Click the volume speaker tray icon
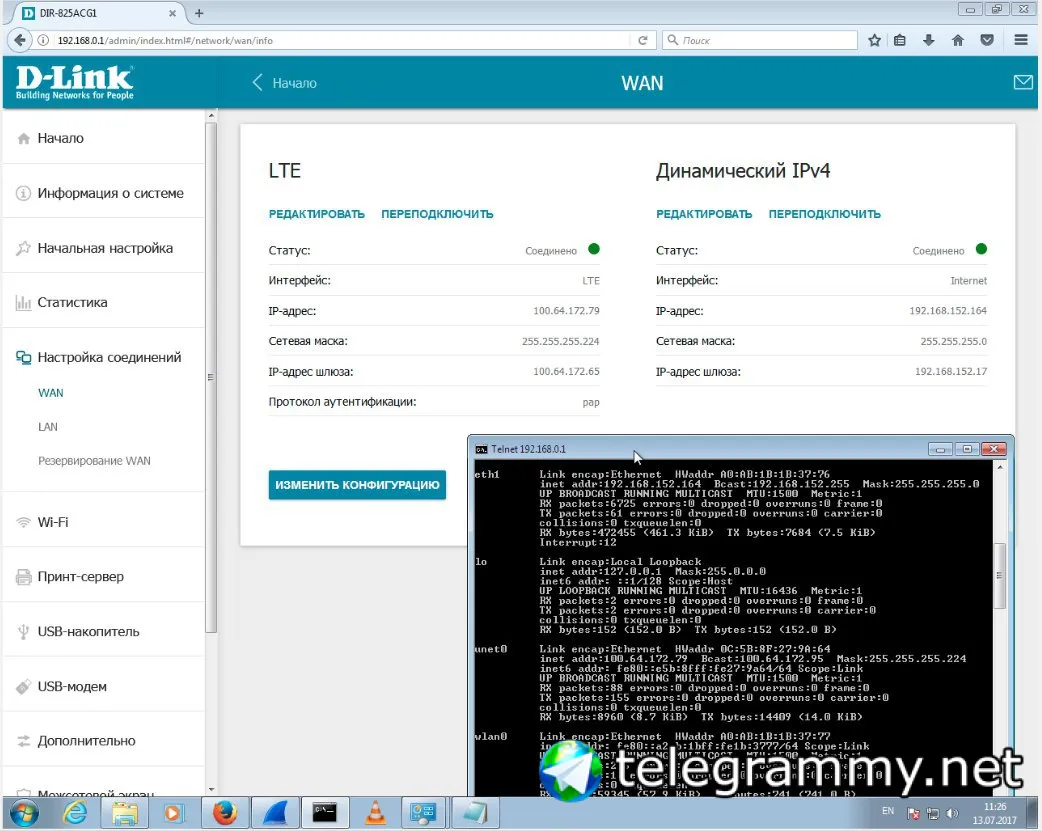The height and width of the screenshot is (831, 1042). pos(952,813)
